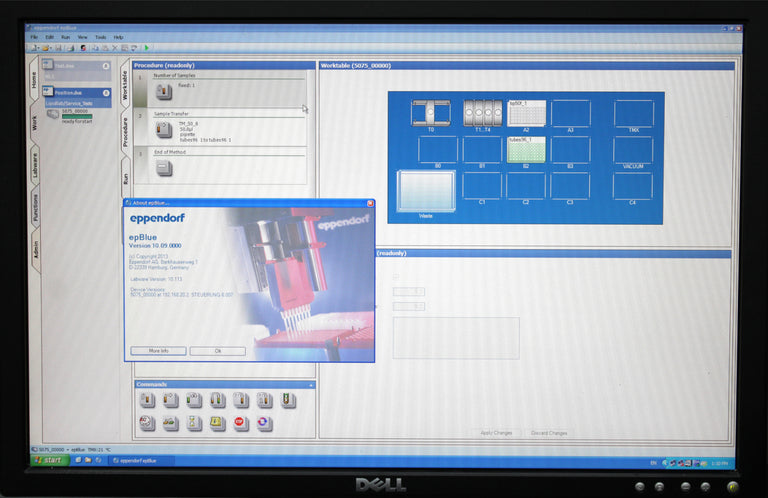Open the Tools menu

[x=100, y=37]
